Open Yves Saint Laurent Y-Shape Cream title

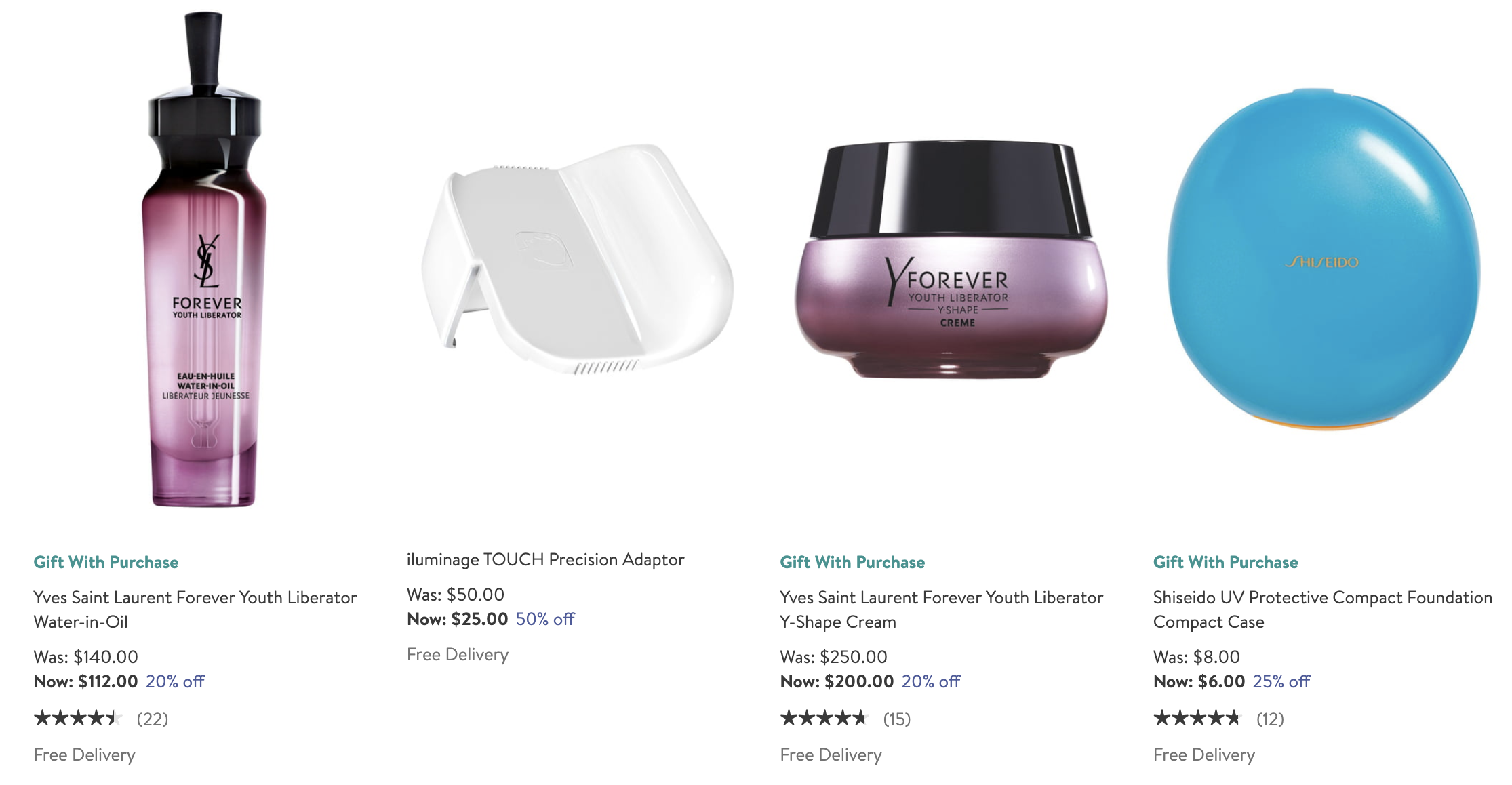(x=942, y=609)
